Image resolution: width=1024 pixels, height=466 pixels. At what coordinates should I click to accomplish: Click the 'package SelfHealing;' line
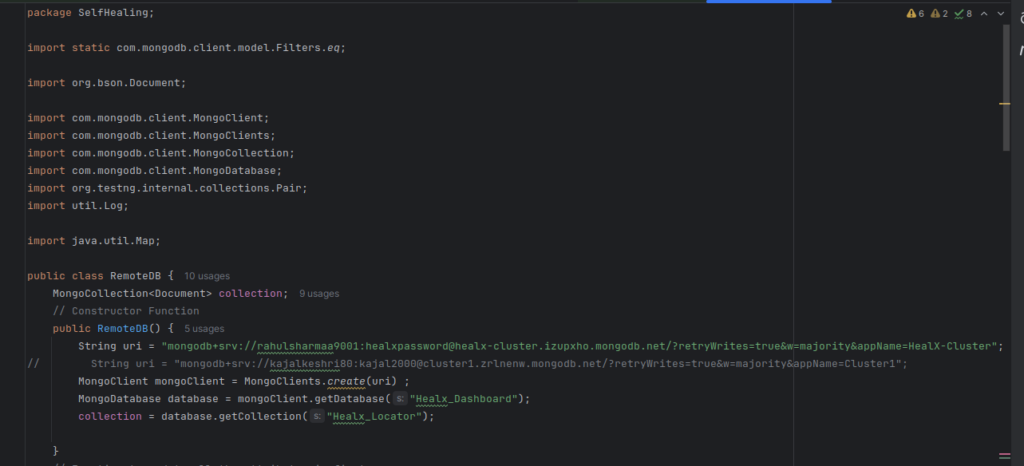point(91,12)
